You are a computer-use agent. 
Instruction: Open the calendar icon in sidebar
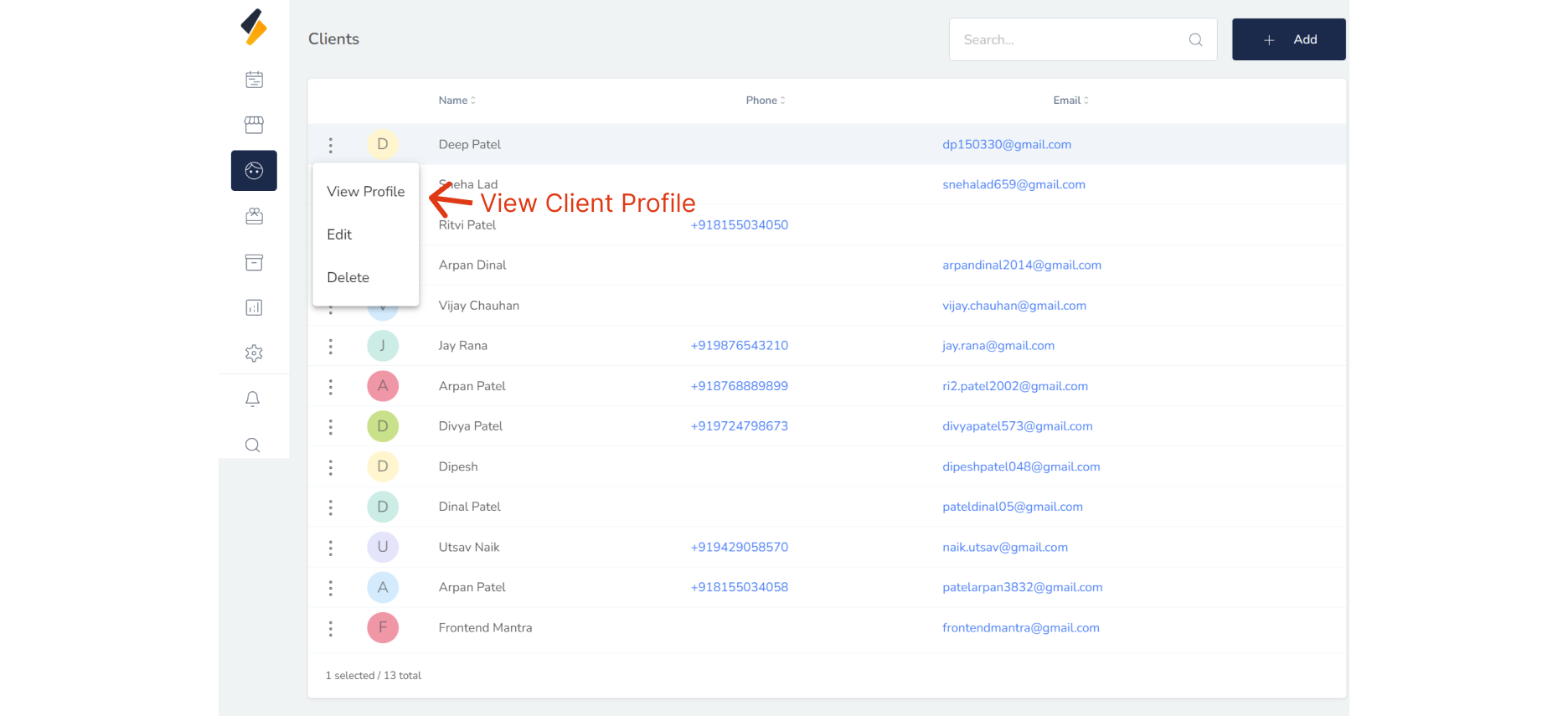[254, 80]
